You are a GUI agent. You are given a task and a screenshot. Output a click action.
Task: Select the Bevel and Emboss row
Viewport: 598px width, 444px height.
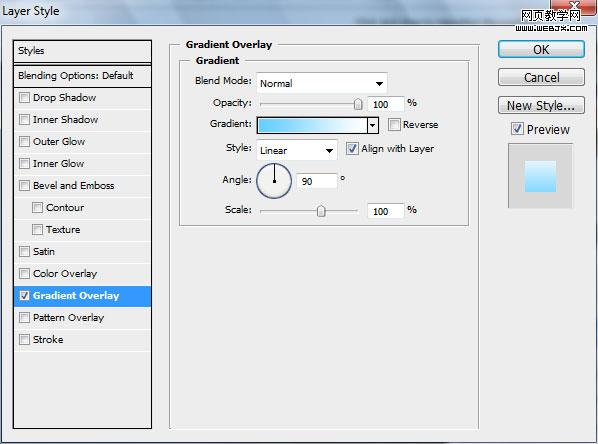82,186
